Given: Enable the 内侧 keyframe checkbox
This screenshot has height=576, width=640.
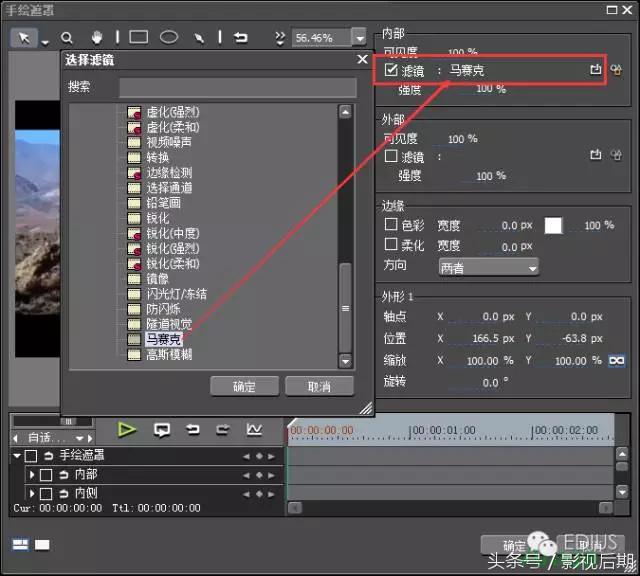Looking at the screenshot, I should (46, 494).
